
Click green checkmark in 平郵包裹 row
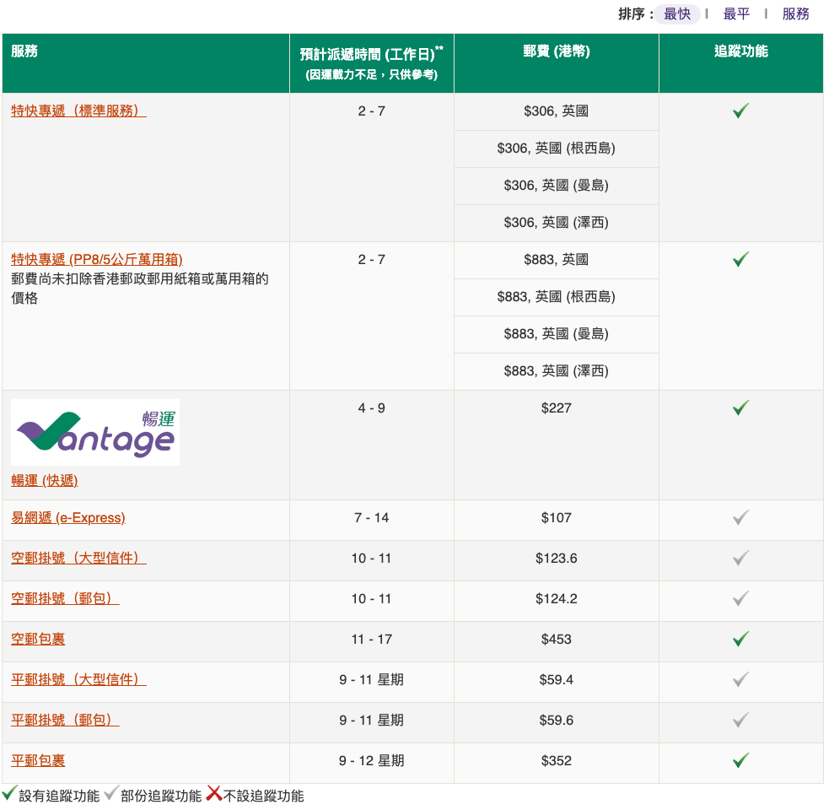click(740, 761)
